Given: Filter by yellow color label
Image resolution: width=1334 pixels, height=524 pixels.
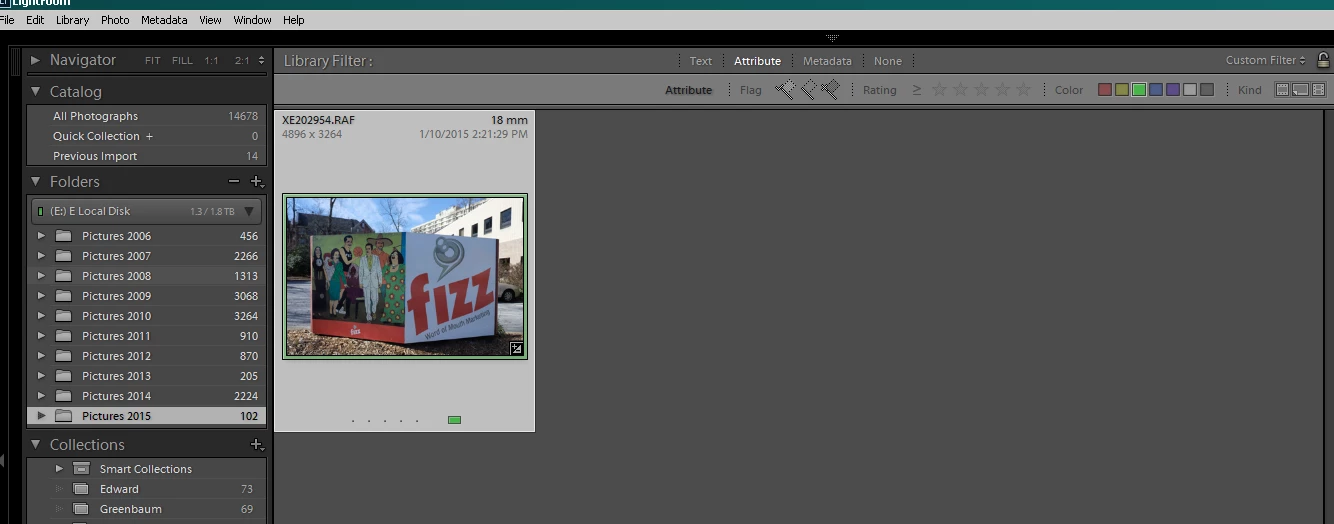Looking at the screenshot, I should 1122,90.
